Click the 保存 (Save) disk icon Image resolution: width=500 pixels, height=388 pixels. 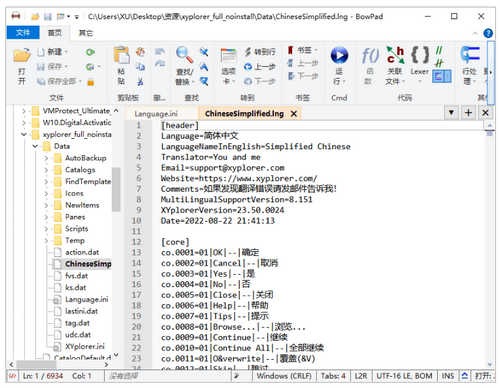(41, 67)
